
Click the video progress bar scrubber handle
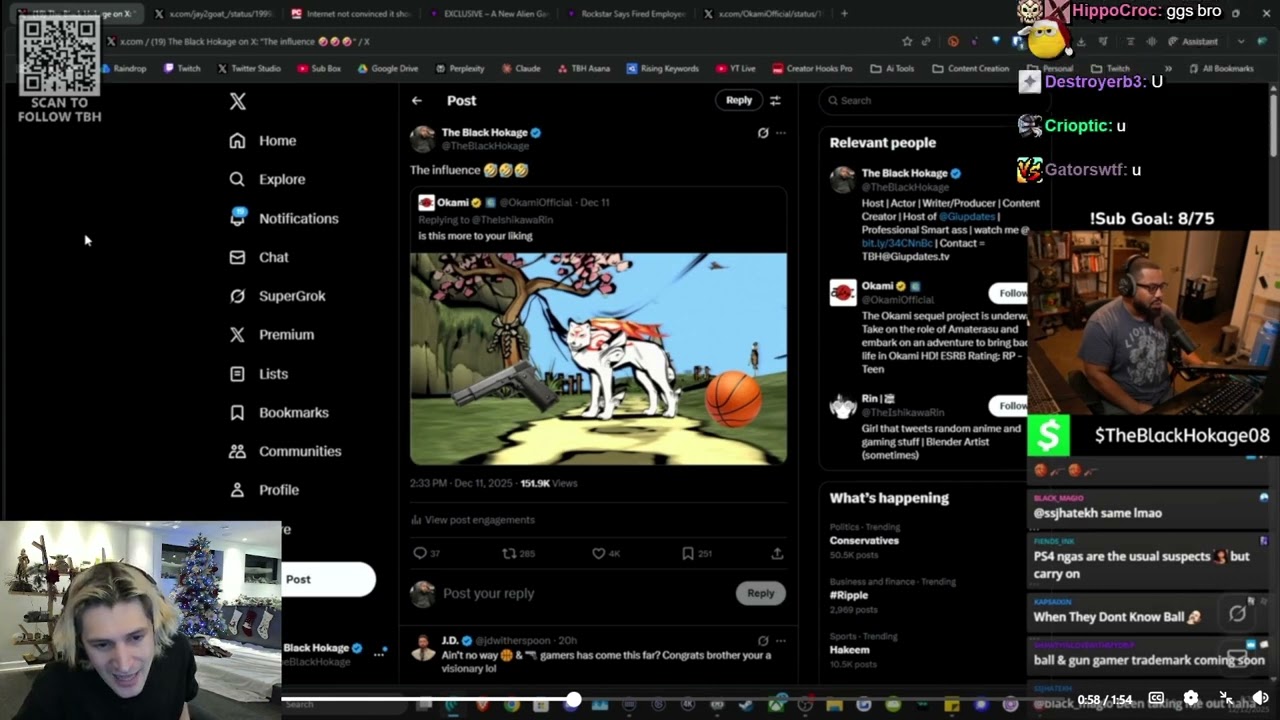pyautogui.click(x=573, y=700)
